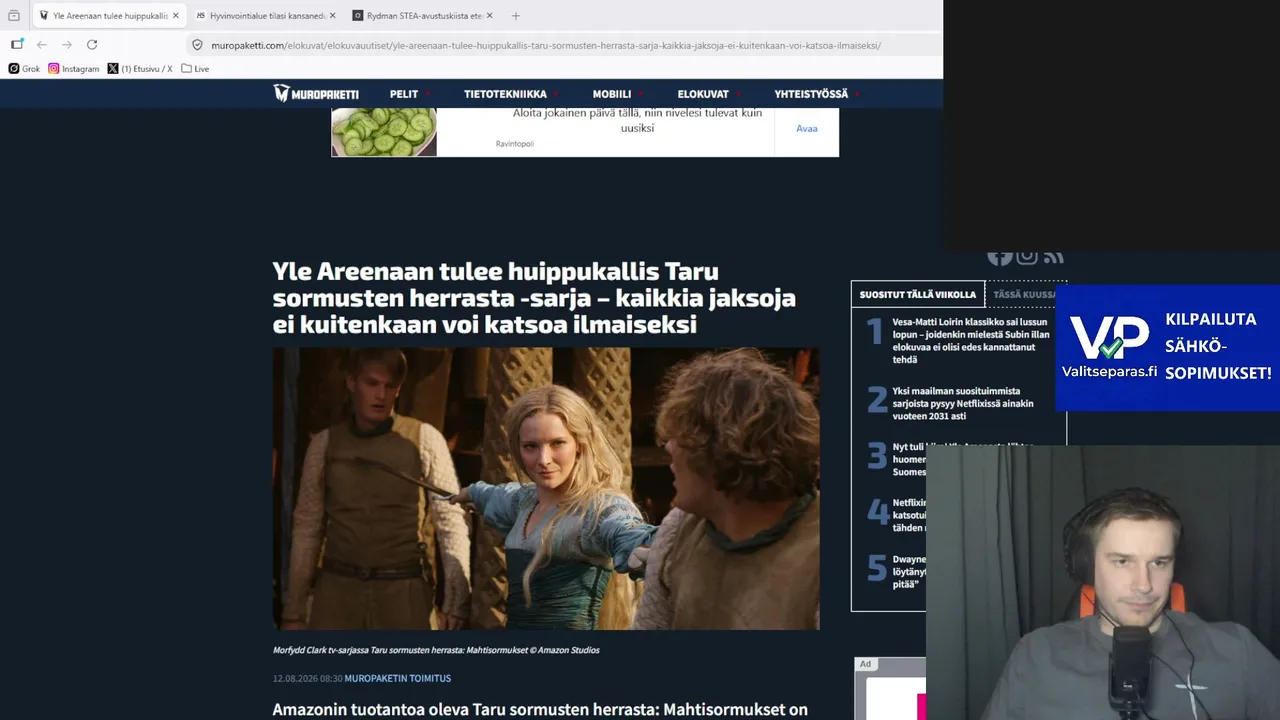Switch to the Hyvinvointialue tilasi kansanedu tab

268,16
